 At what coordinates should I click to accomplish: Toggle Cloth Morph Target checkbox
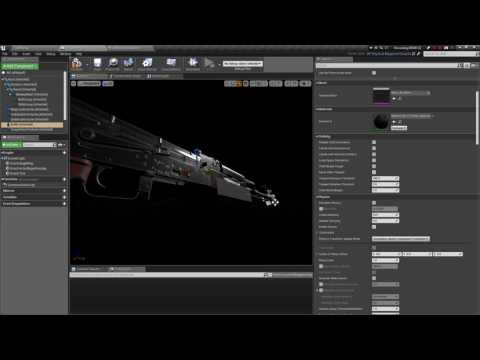(374, 166)
